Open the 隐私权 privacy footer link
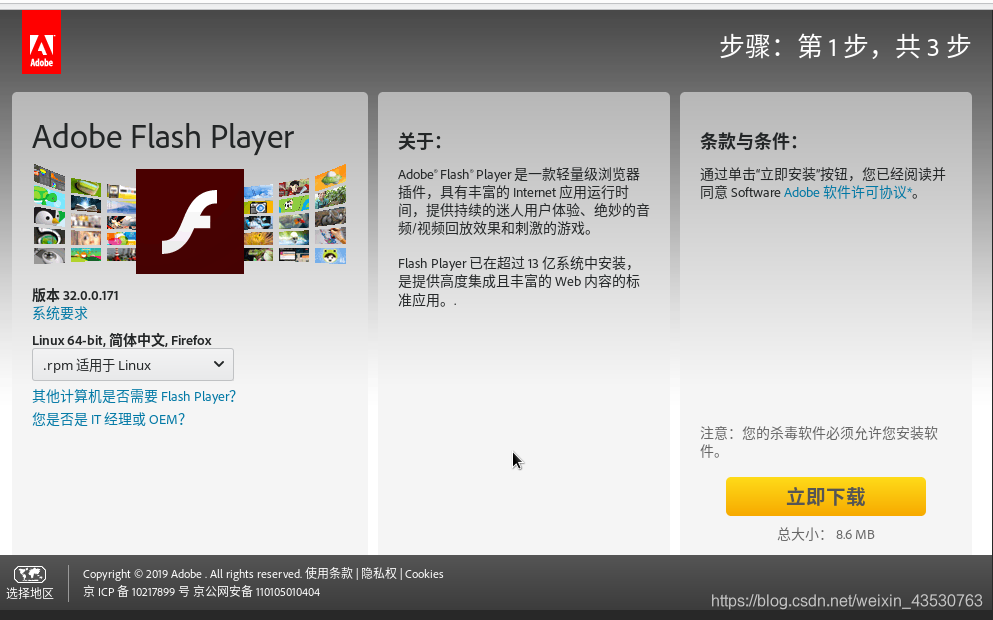This screenshot has width=993, height=620. click(x=379, y=574)
